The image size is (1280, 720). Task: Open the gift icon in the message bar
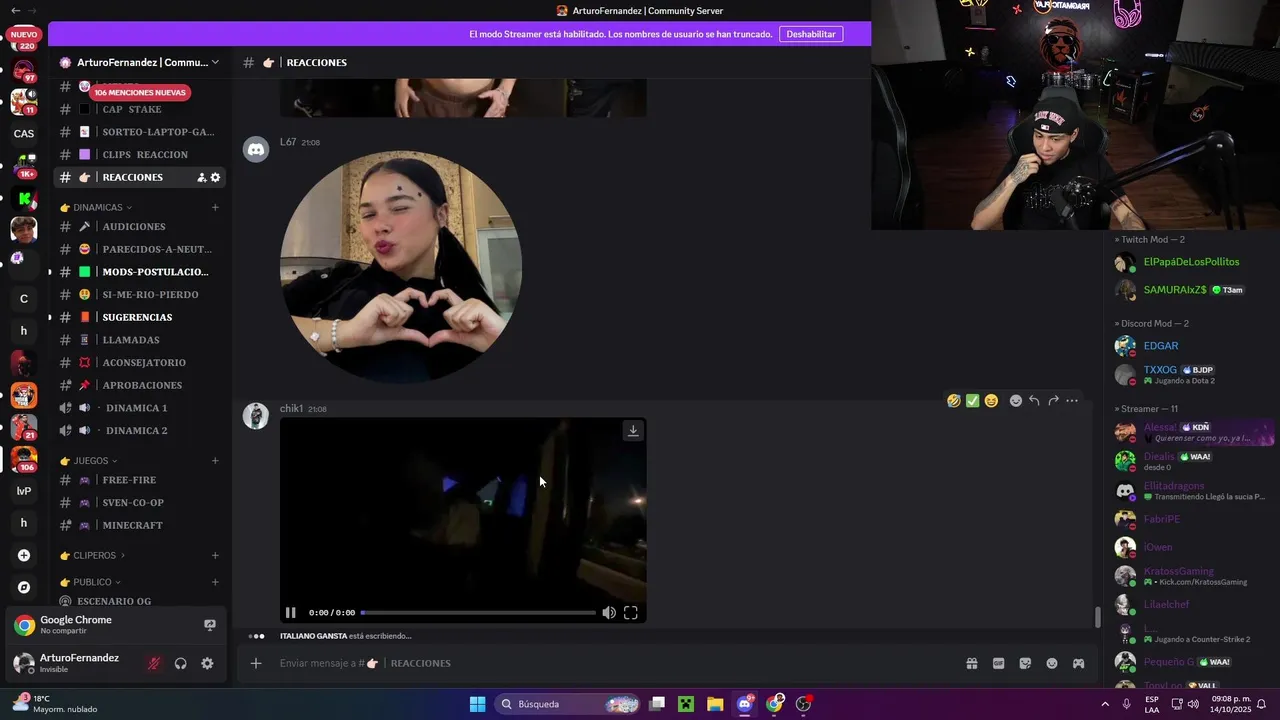971,663
